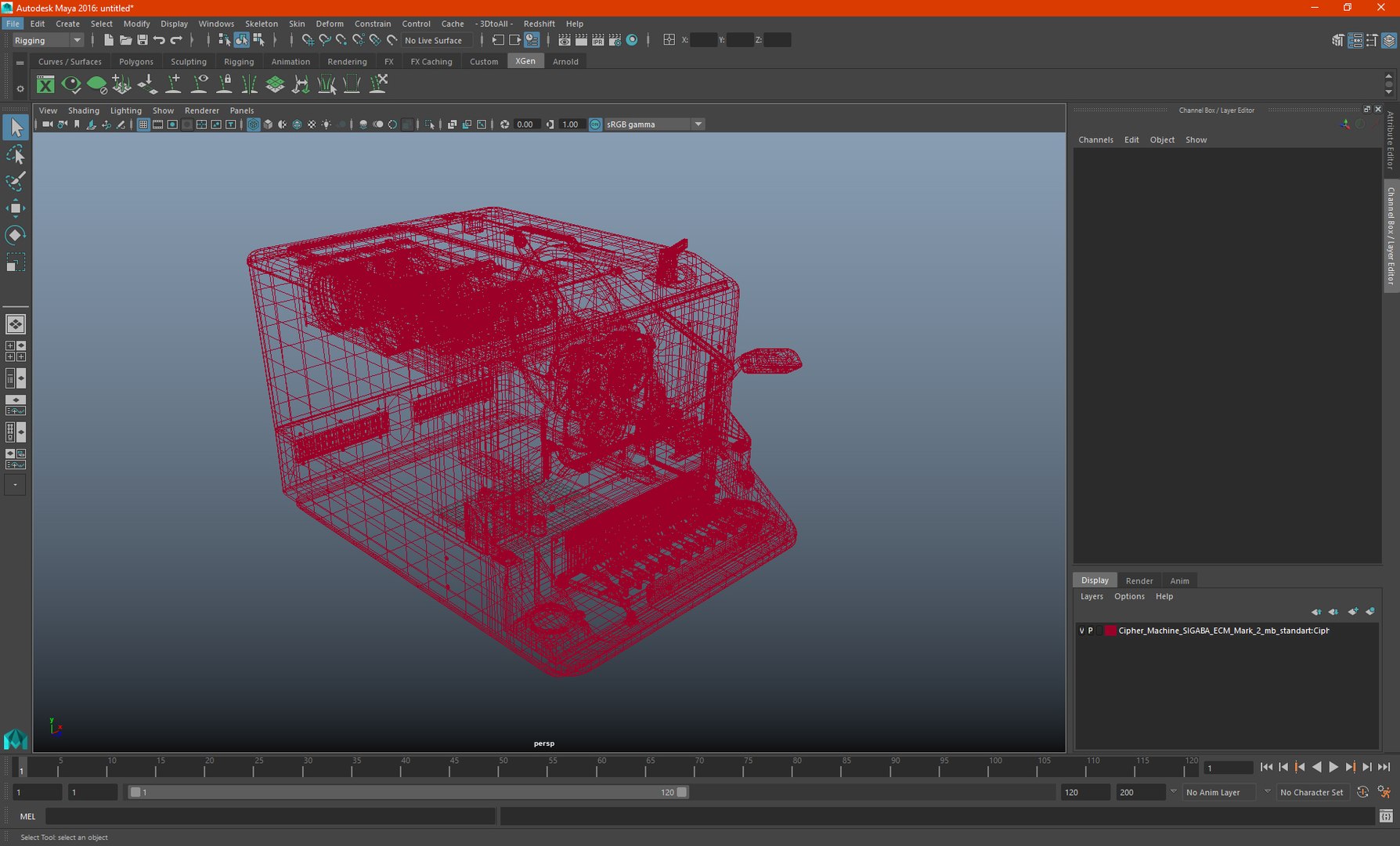Toggle visibility V of Cipher_Machine layer
Image resolution: width=1400 pixels, height=846 pixels.
pos(1081,631)
